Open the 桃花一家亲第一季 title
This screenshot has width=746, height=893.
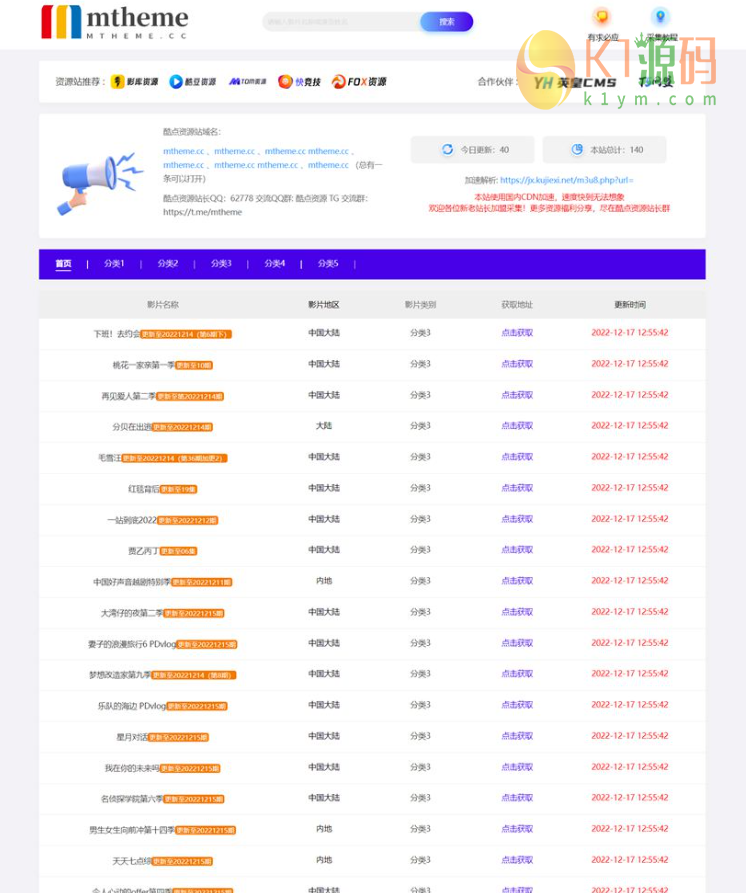(144, 365)
